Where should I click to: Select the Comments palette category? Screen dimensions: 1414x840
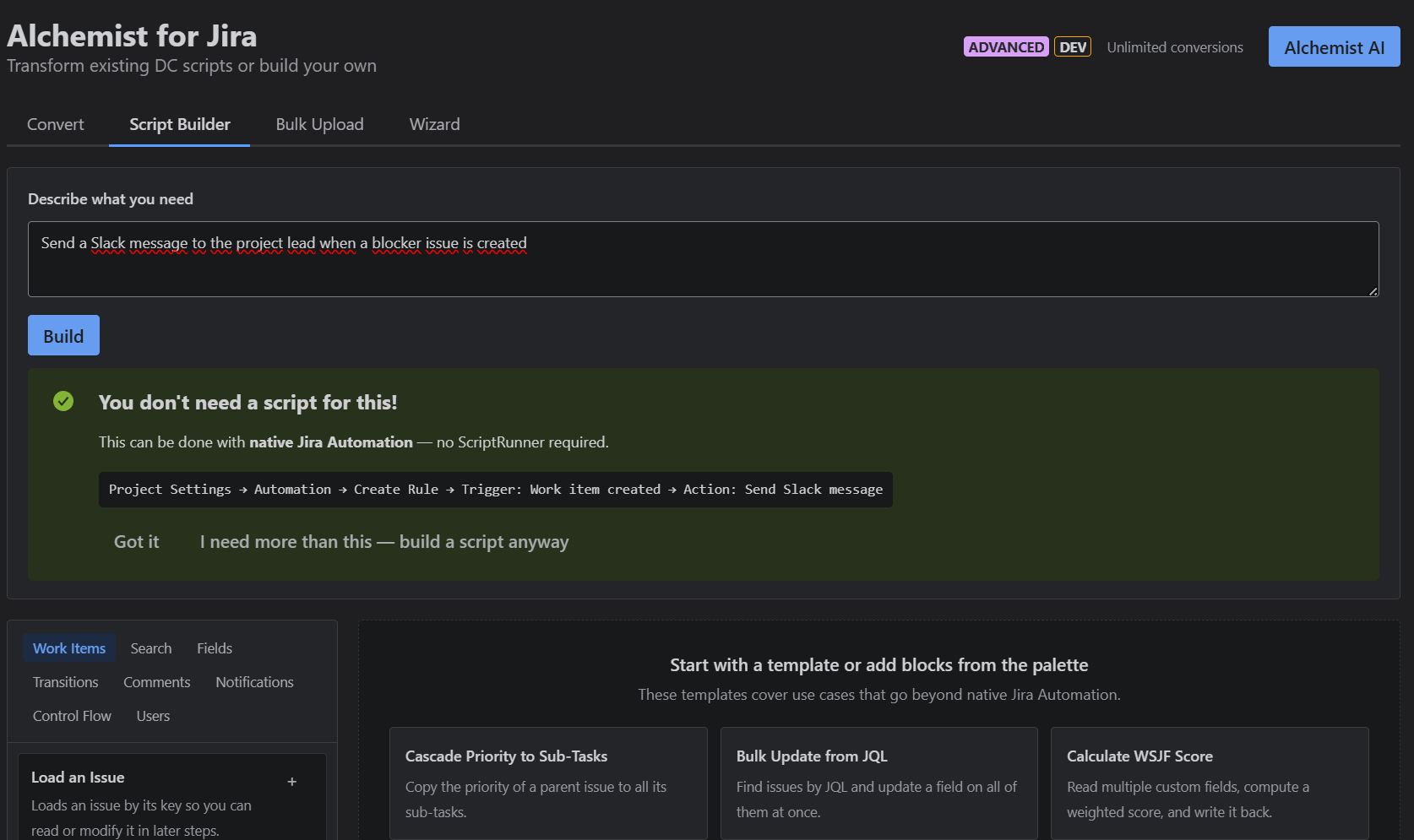click(x=157, y=682)
